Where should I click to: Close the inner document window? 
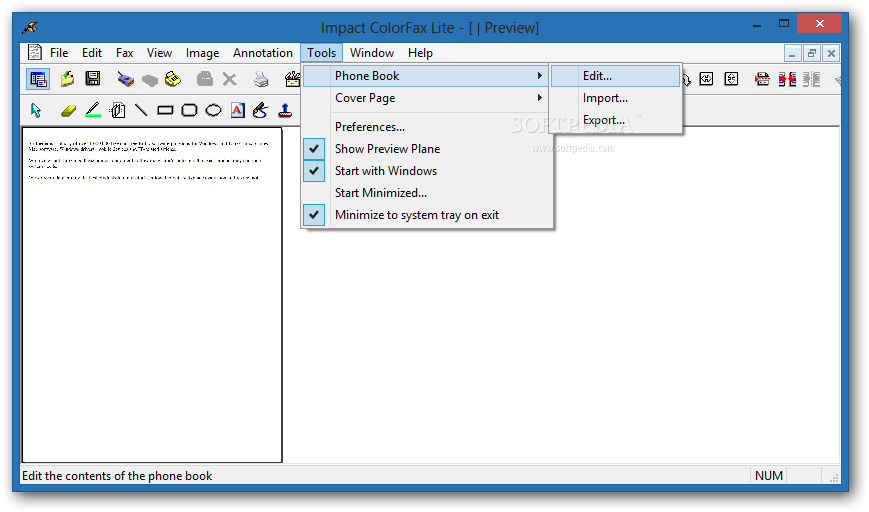pos(831,53)
